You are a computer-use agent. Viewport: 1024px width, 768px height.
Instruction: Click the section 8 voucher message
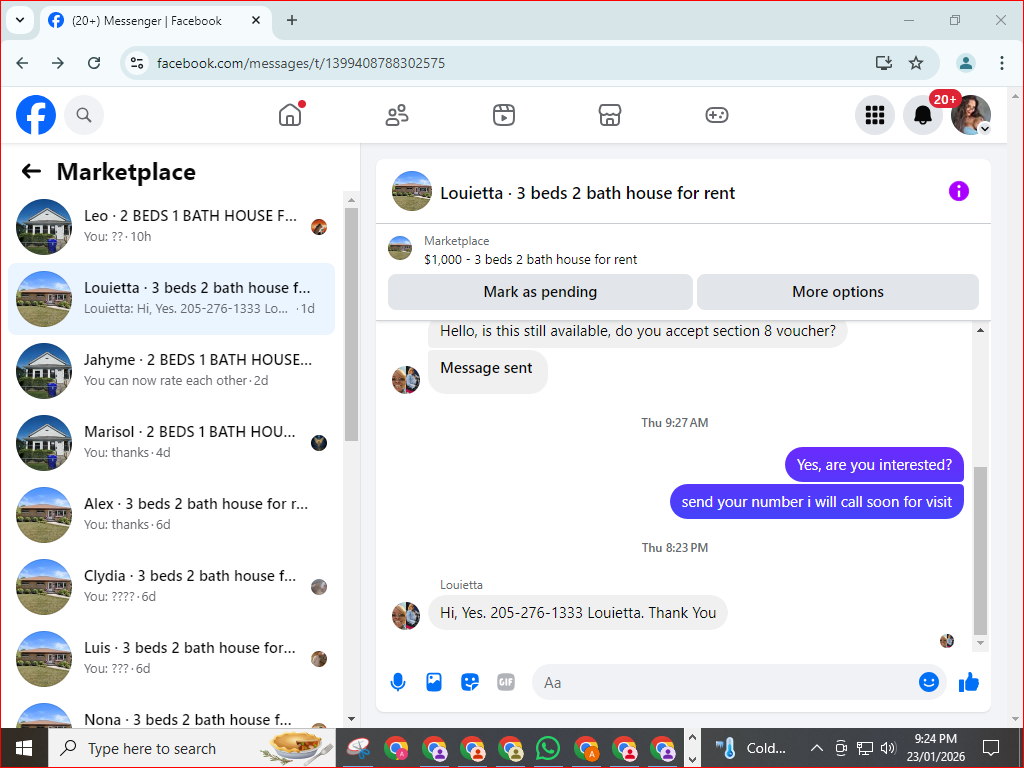[637, 332]
